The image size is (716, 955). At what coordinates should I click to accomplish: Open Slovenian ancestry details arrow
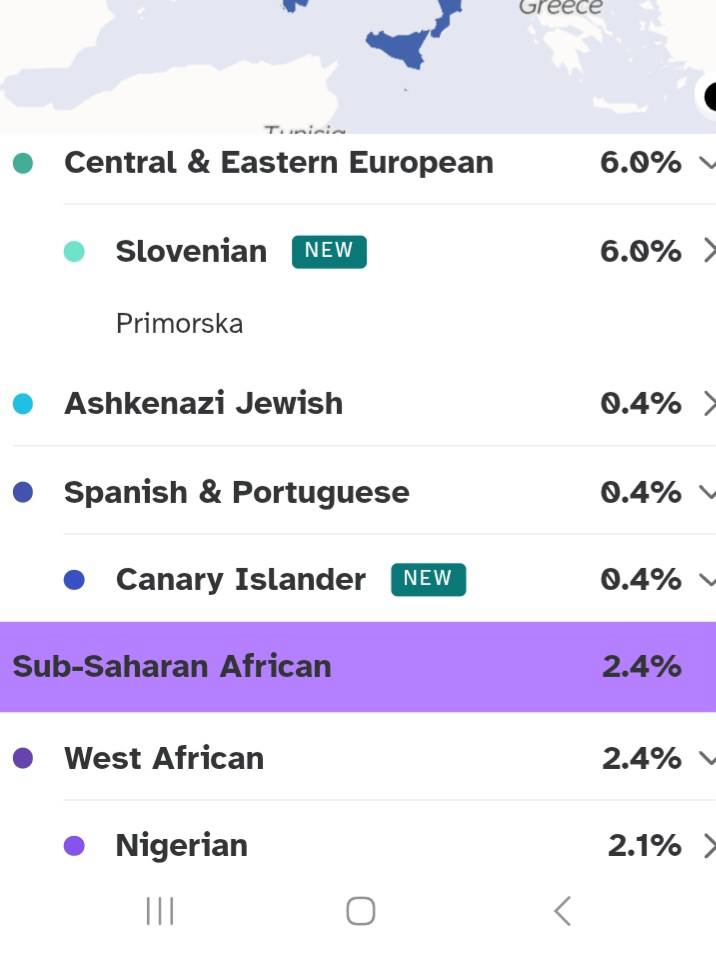[x=708, y=250]
